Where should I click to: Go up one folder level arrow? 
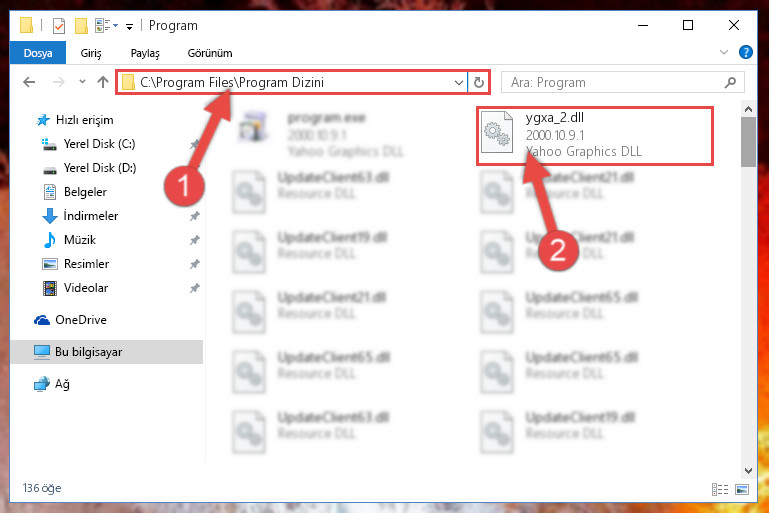point(103,82)
